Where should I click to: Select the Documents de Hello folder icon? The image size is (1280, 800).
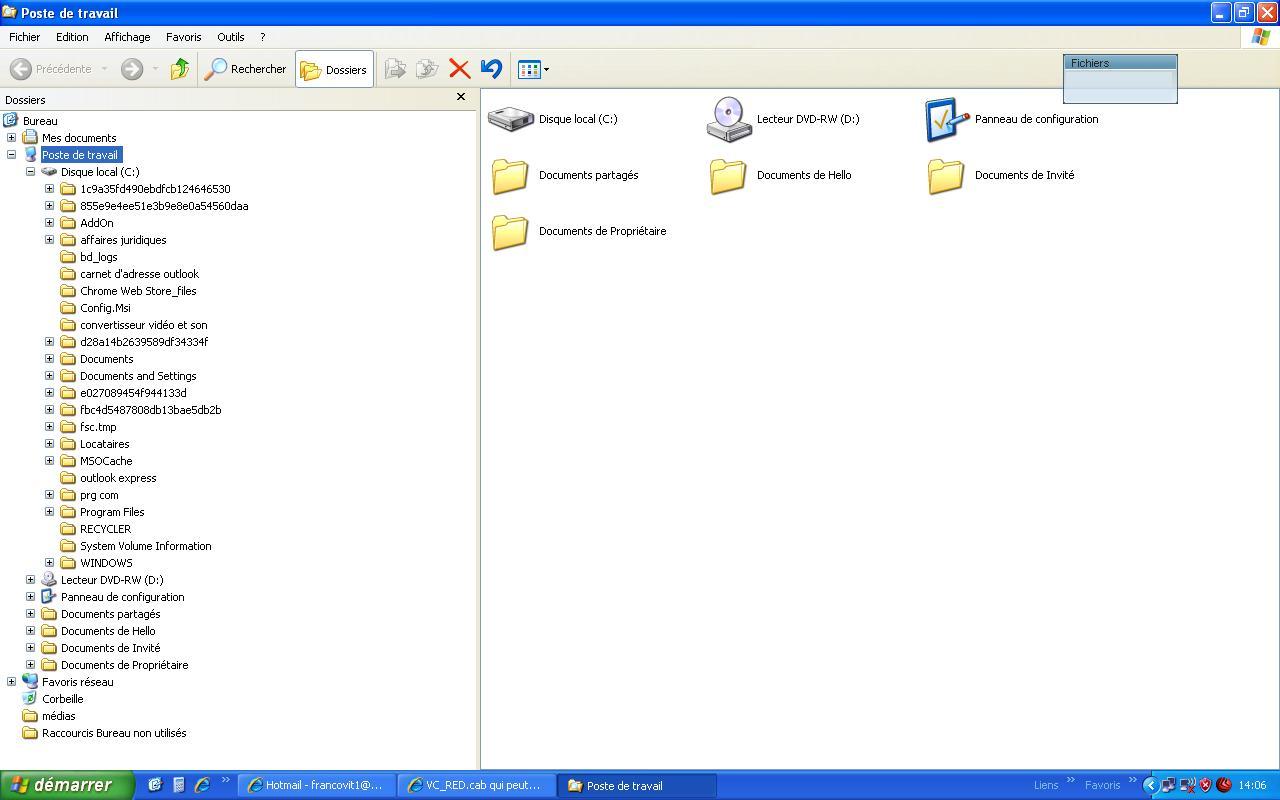(728, 176)
